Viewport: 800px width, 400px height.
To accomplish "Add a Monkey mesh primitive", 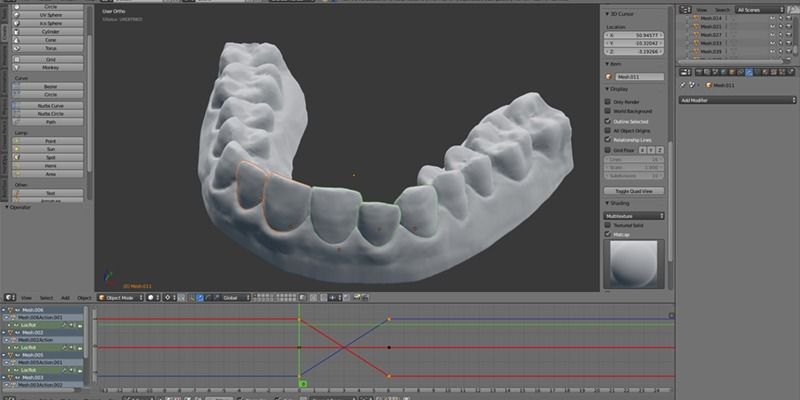I will coord(50,67).
